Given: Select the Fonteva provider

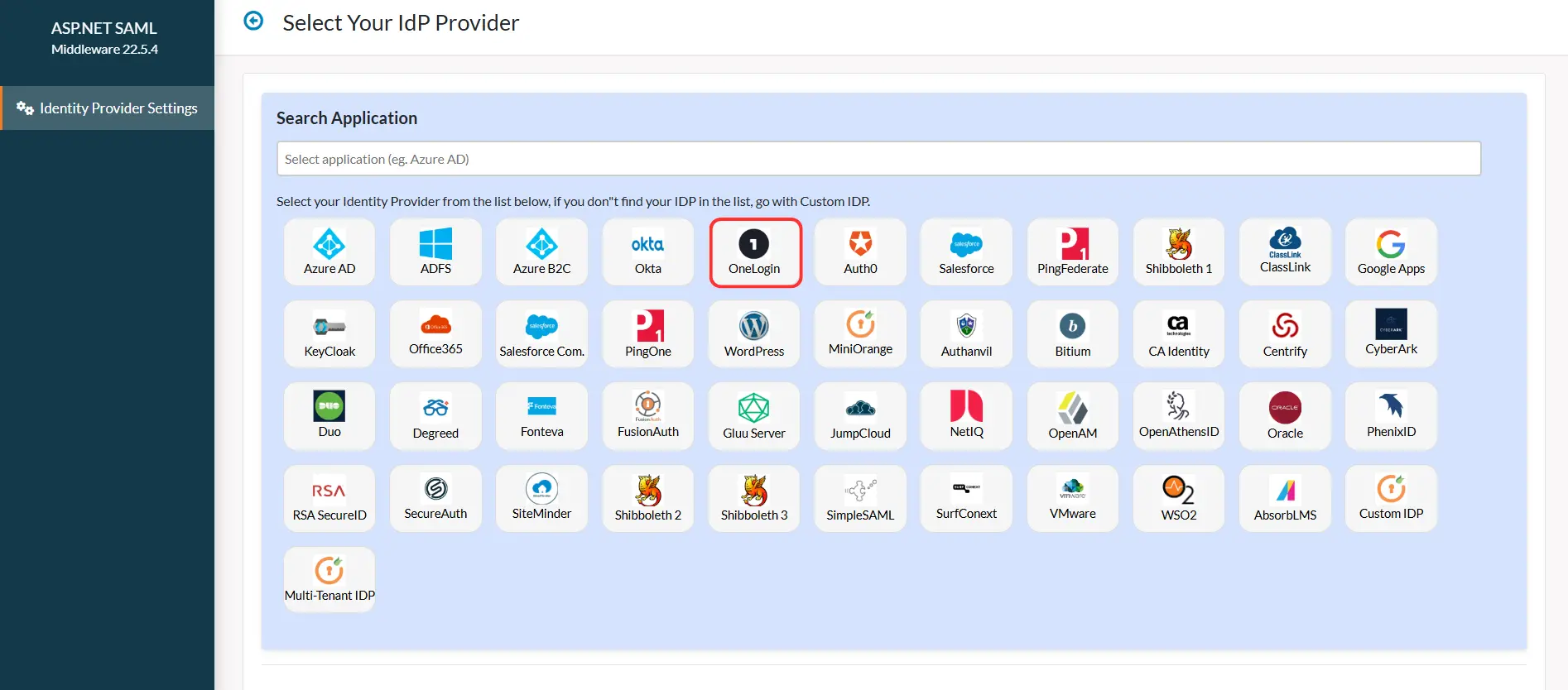Looking at the screenshot, I should 541,416.
